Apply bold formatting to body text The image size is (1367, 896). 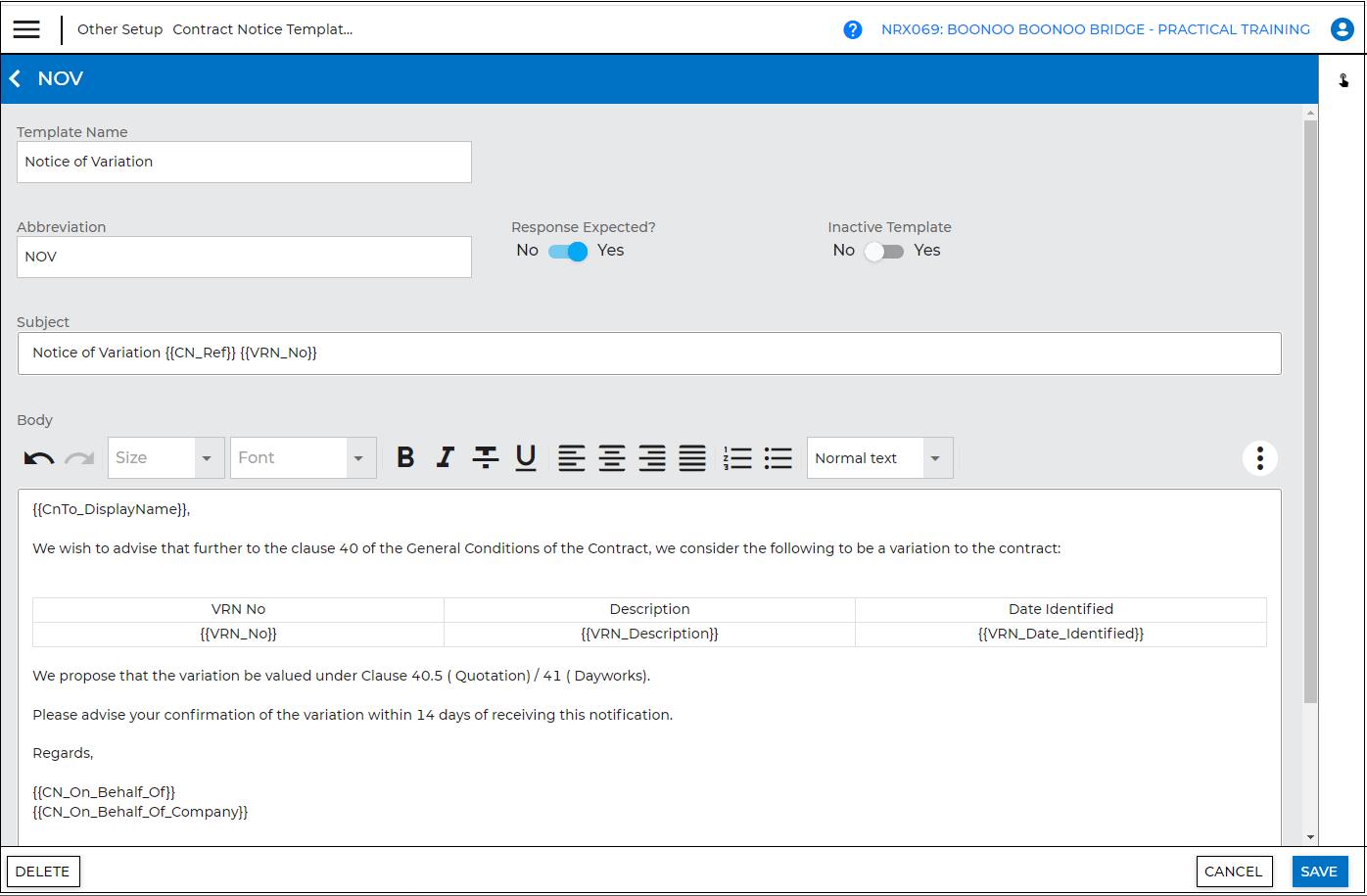(405, 457)
